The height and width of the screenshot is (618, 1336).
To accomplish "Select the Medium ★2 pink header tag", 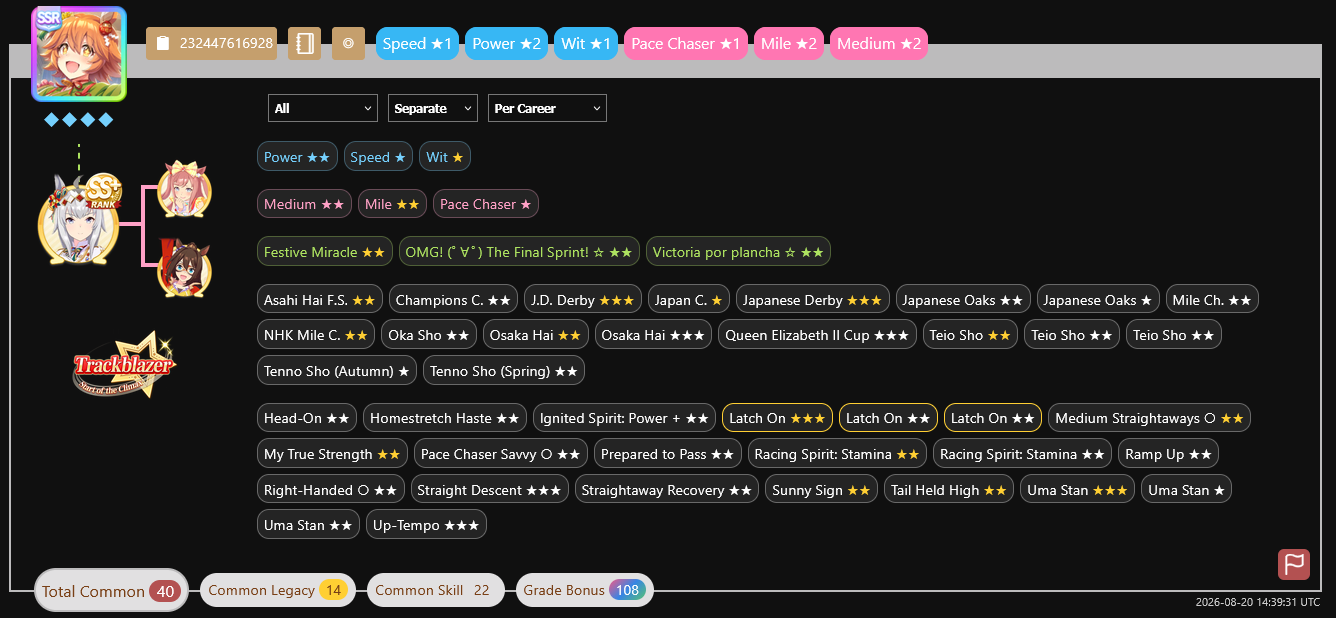I will tap(879, 43).
